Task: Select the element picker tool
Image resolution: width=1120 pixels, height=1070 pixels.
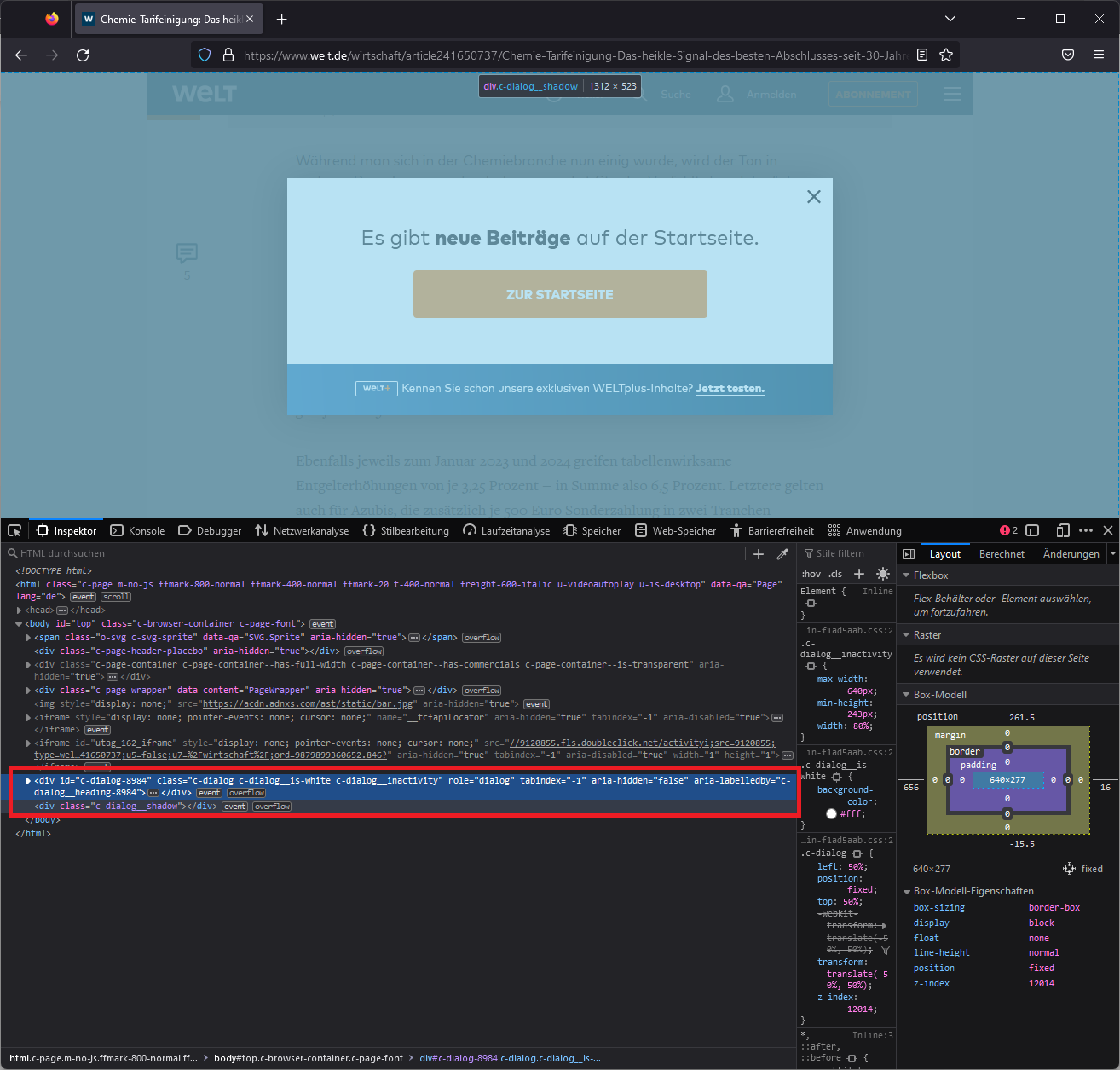Action: point(14,529)
